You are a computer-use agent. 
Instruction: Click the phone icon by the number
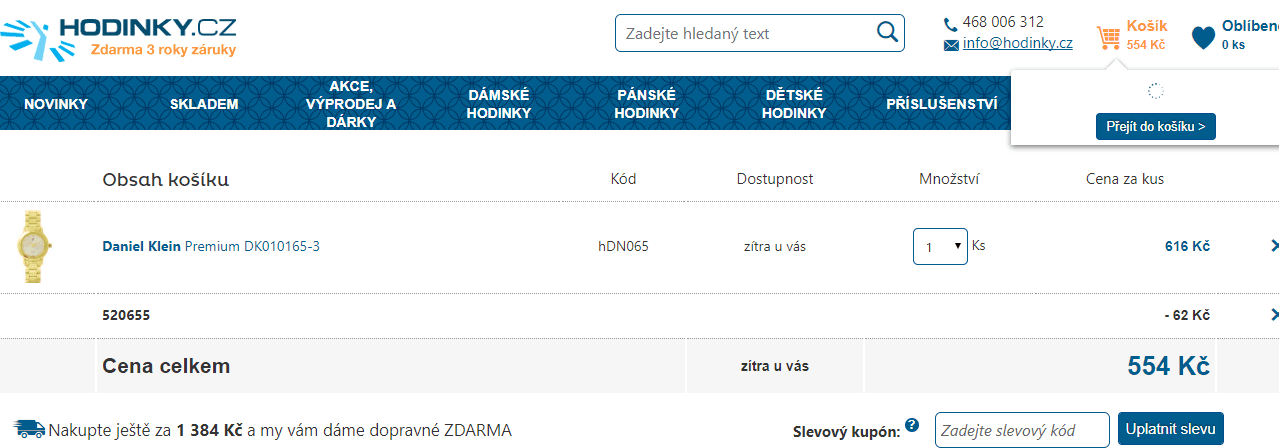coord(950,23)
